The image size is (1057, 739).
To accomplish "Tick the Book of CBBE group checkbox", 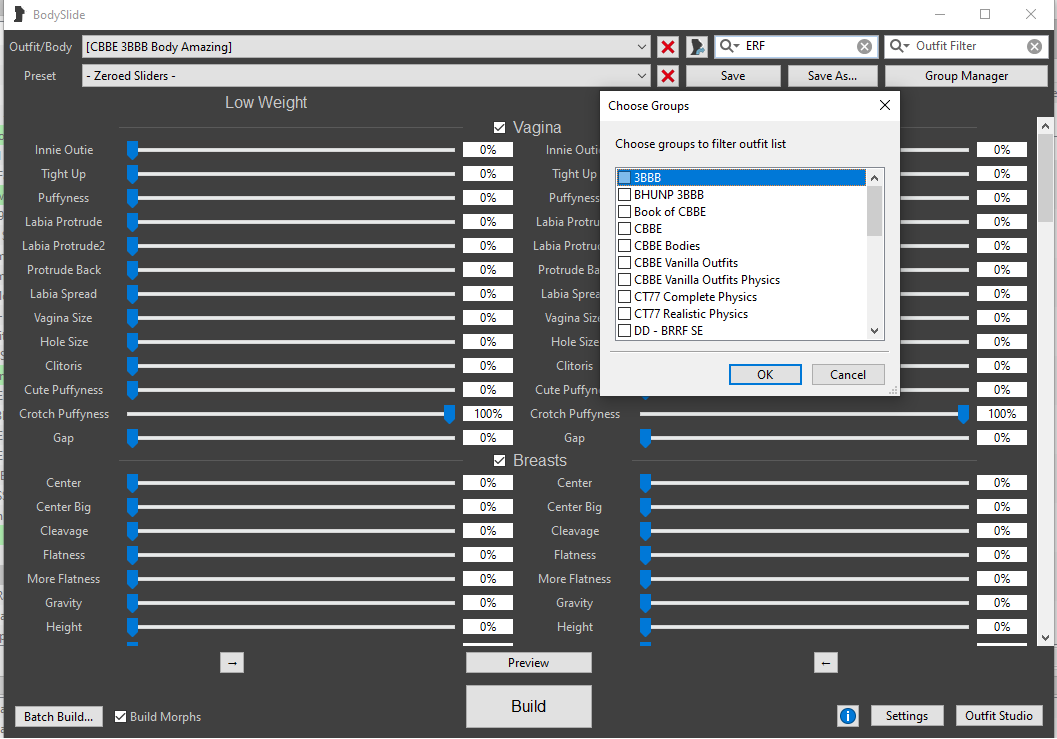I will pos(624,212).
